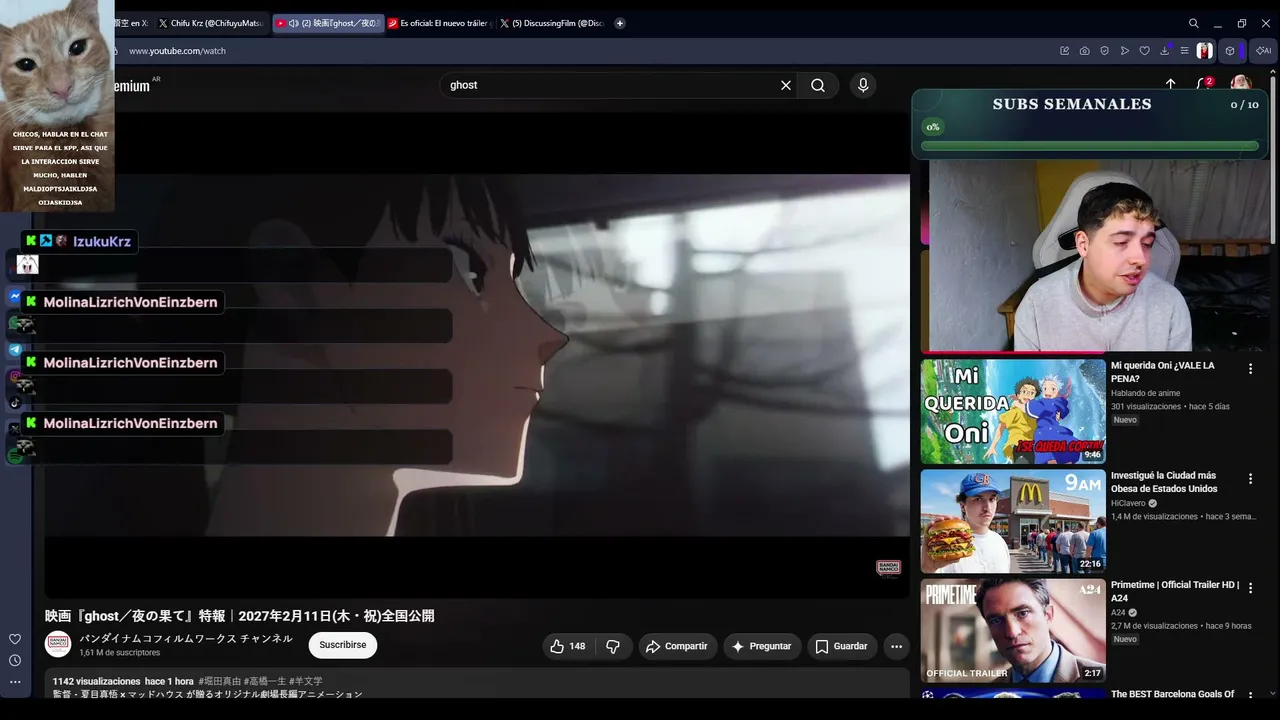Open the McDonald's 9AM video thumbnail
The height and width of the screenshot is (720, 1280).
[1013, 521]
